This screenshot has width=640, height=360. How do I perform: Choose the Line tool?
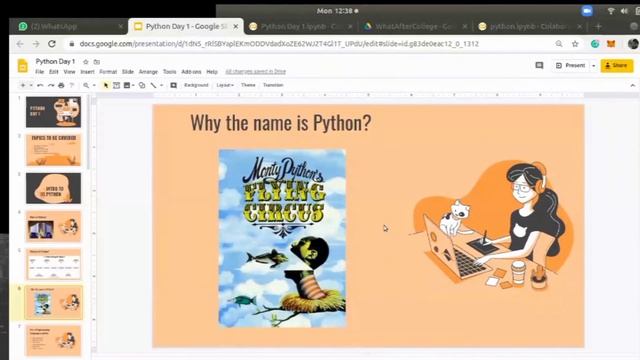pyautogui.click(x=153, y=85)
